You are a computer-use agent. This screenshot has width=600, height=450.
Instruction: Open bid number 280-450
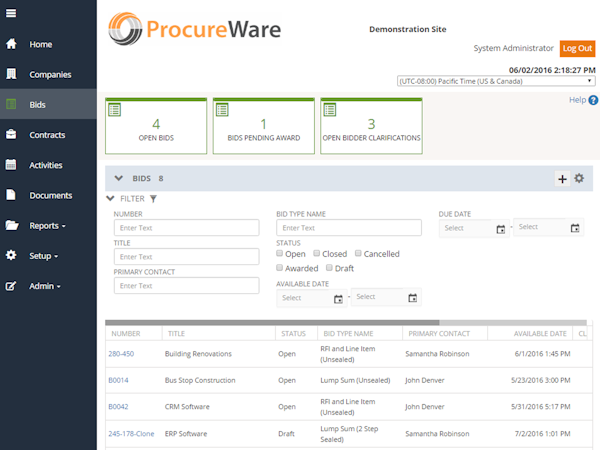(121, 354)
